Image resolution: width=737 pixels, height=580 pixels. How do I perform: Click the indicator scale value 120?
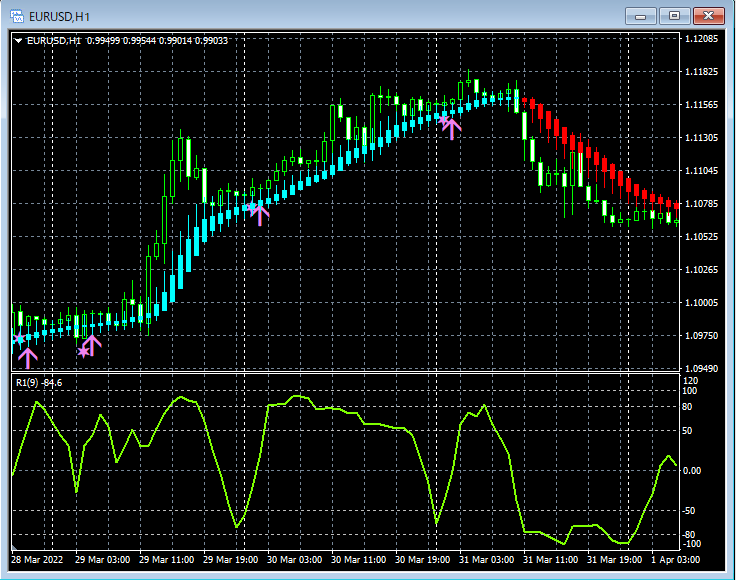(690, 380)
